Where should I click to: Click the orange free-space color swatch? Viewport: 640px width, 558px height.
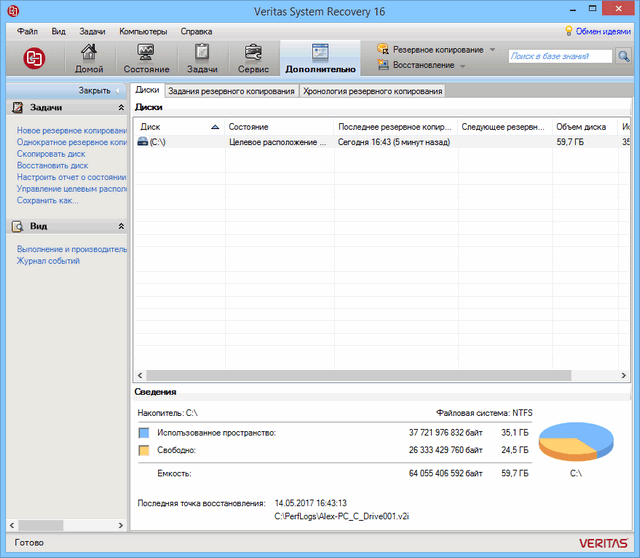point(144,450)
